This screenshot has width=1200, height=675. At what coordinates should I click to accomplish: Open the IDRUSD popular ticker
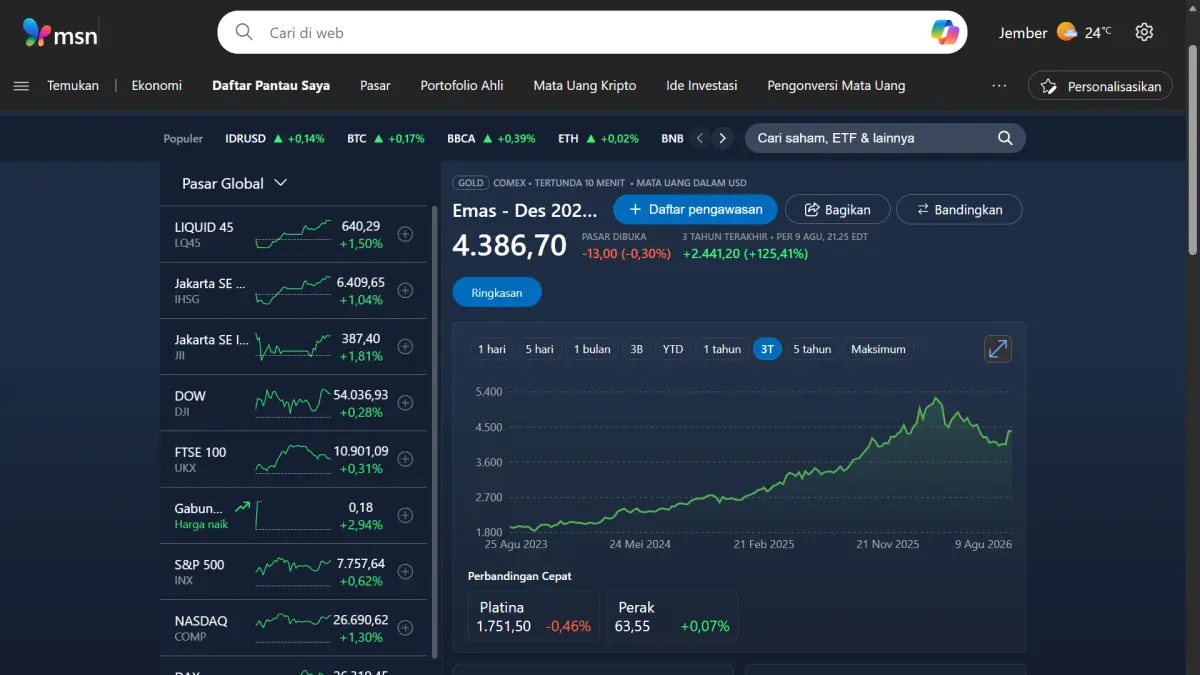coord(275,138)
